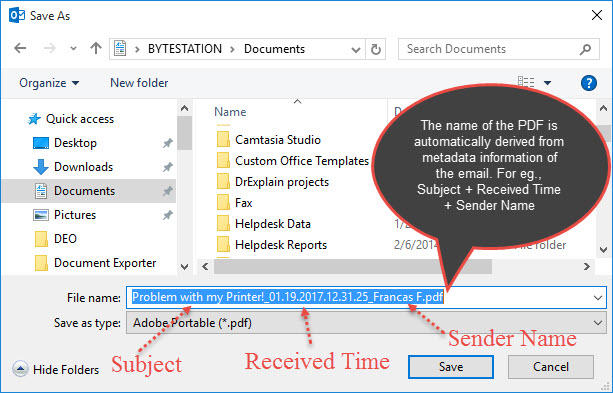Open the Save as type dropdown
This screenshot has height=393, width=613.
(366, 323)
